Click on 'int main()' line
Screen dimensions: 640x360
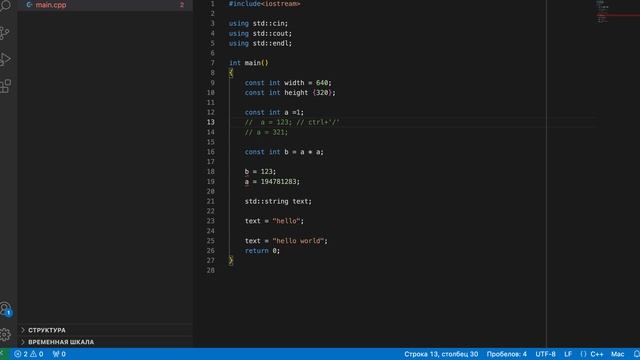click(x=249, y=63)
